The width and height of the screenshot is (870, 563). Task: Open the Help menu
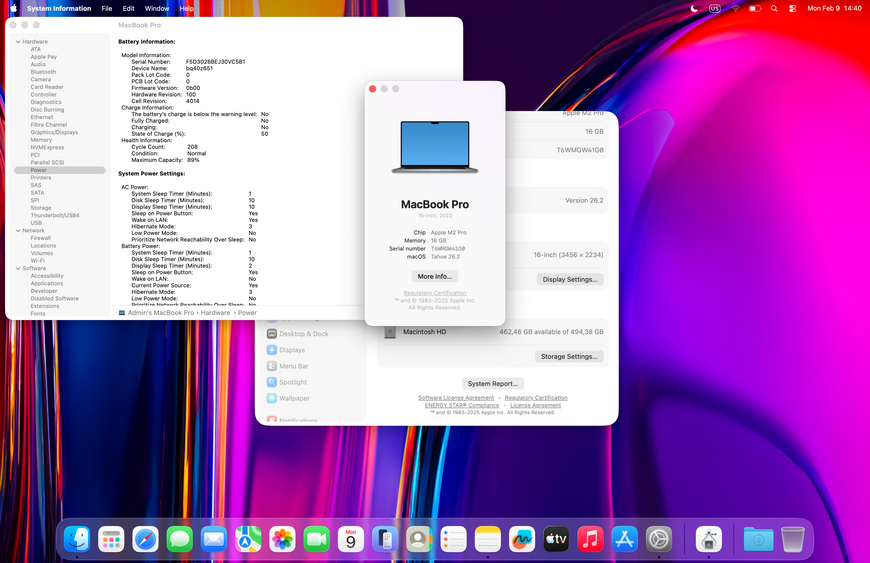click(186, 8)
